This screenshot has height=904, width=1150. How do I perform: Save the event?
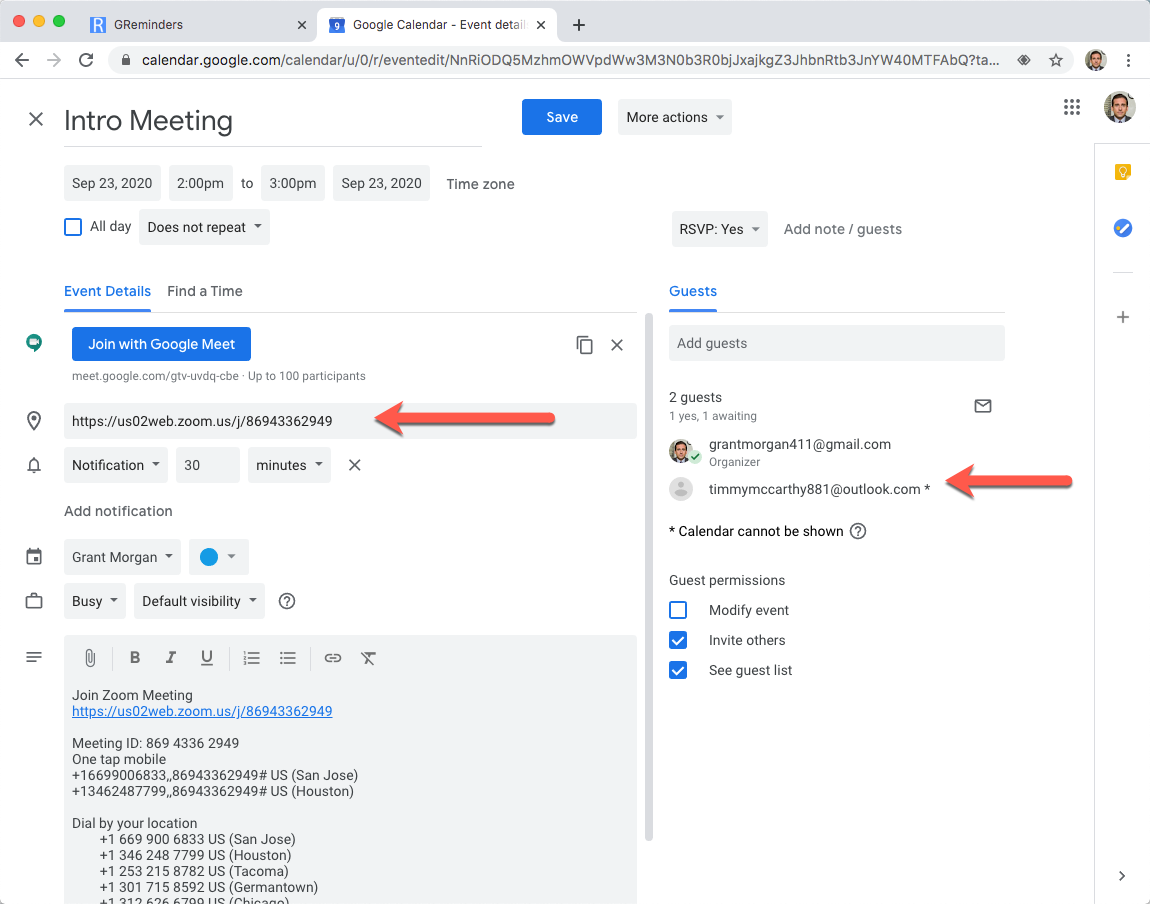[x=562, y=117]
